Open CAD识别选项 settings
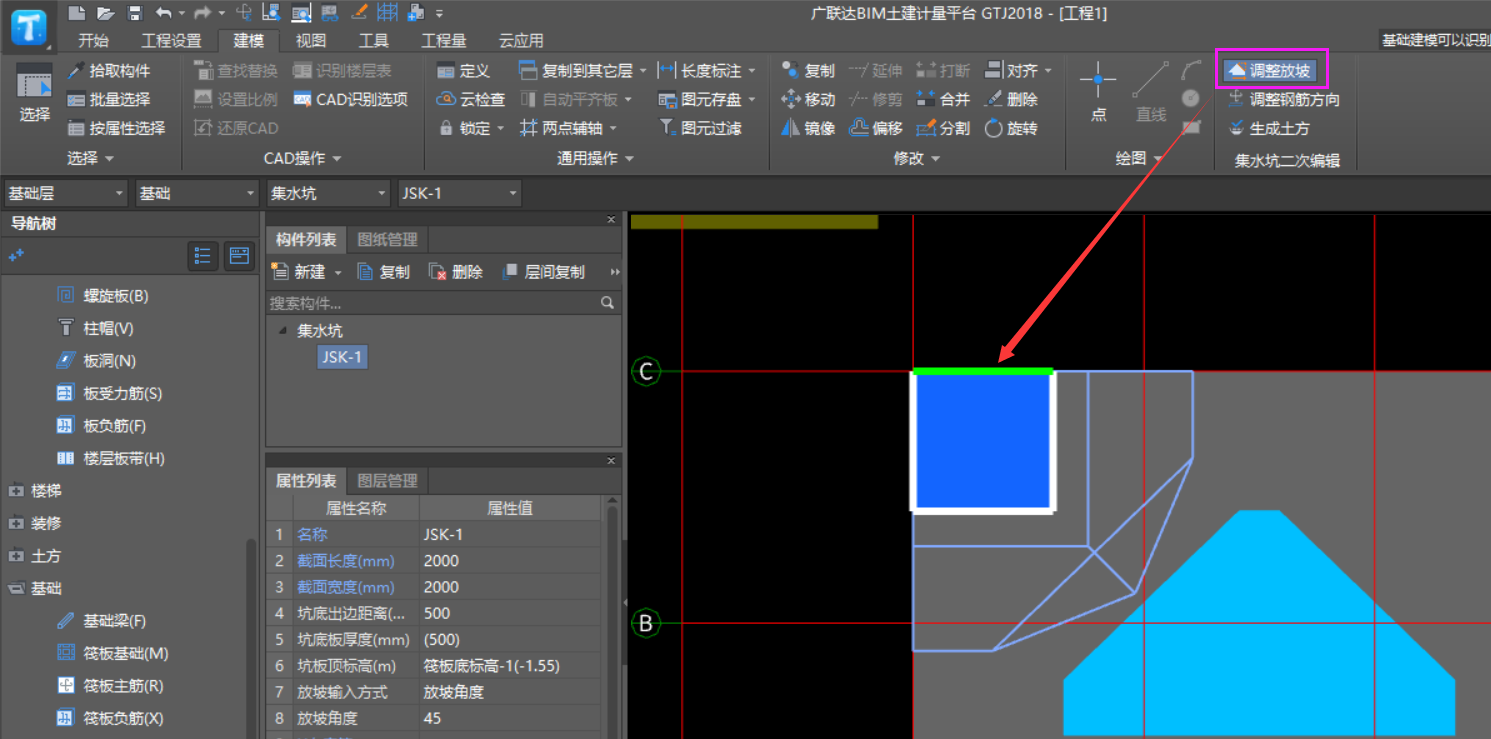1491x739 pixels. (351, 100)
